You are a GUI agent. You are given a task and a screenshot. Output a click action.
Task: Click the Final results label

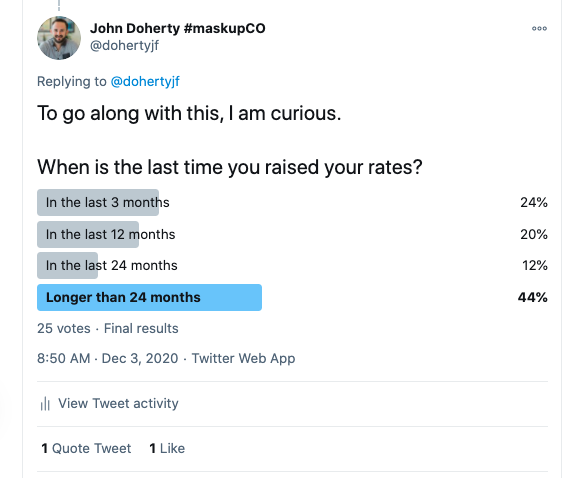tap(141, 328)
